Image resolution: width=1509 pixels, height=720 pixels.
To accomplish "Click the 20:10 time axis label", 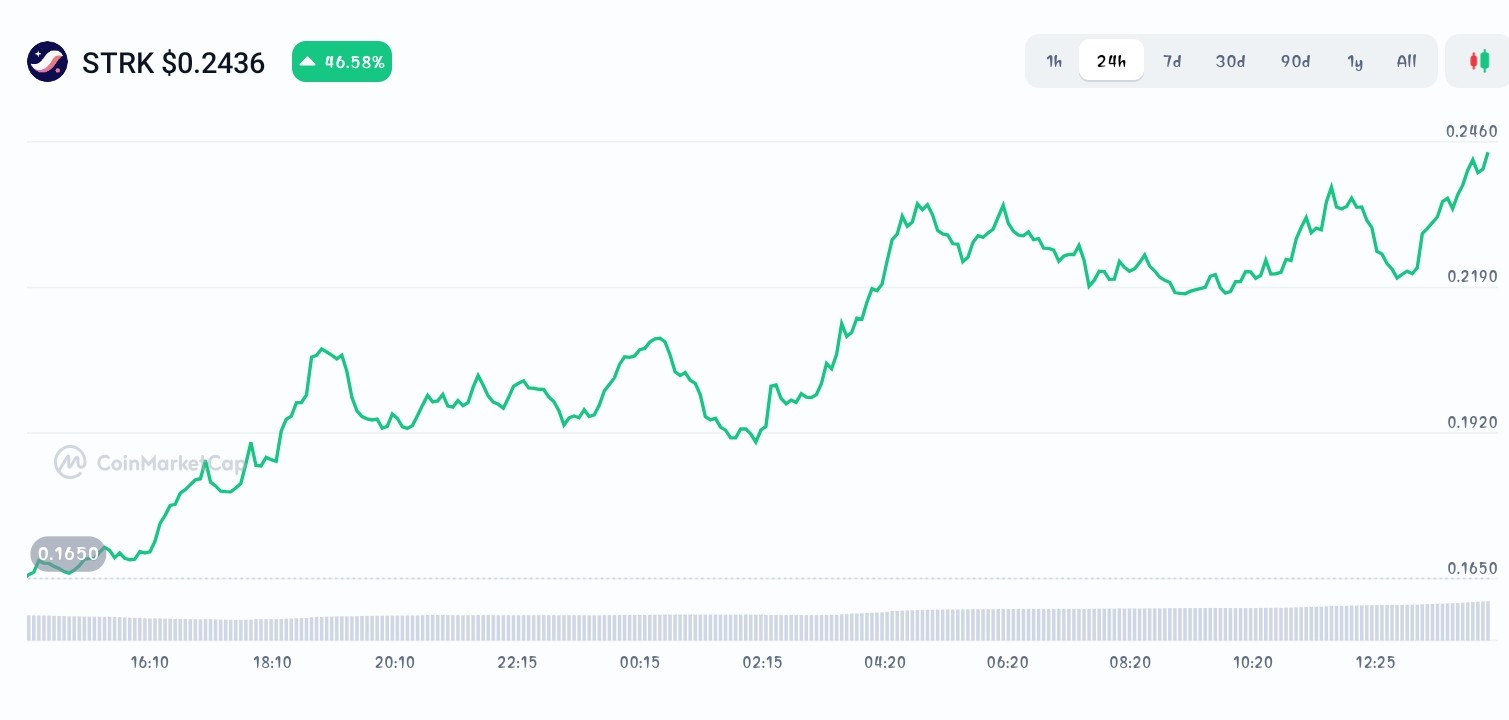I will click(395, 662).
